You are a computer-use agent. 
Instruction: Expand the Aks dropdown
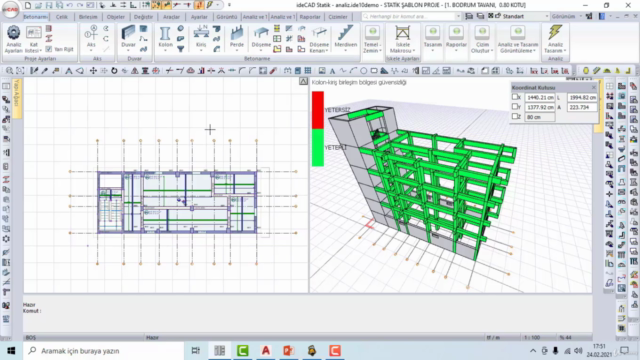[x=91, y=51]
